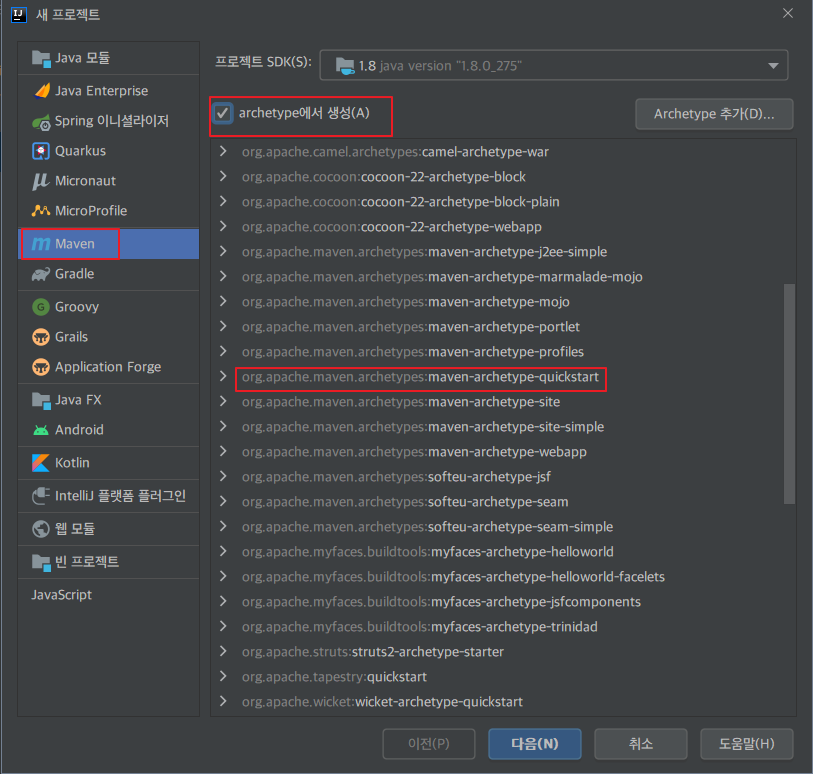Click the IntelliJ IDEA logo in title bar
The height and width of the screenshot is (774, 813).
[19, 15]
